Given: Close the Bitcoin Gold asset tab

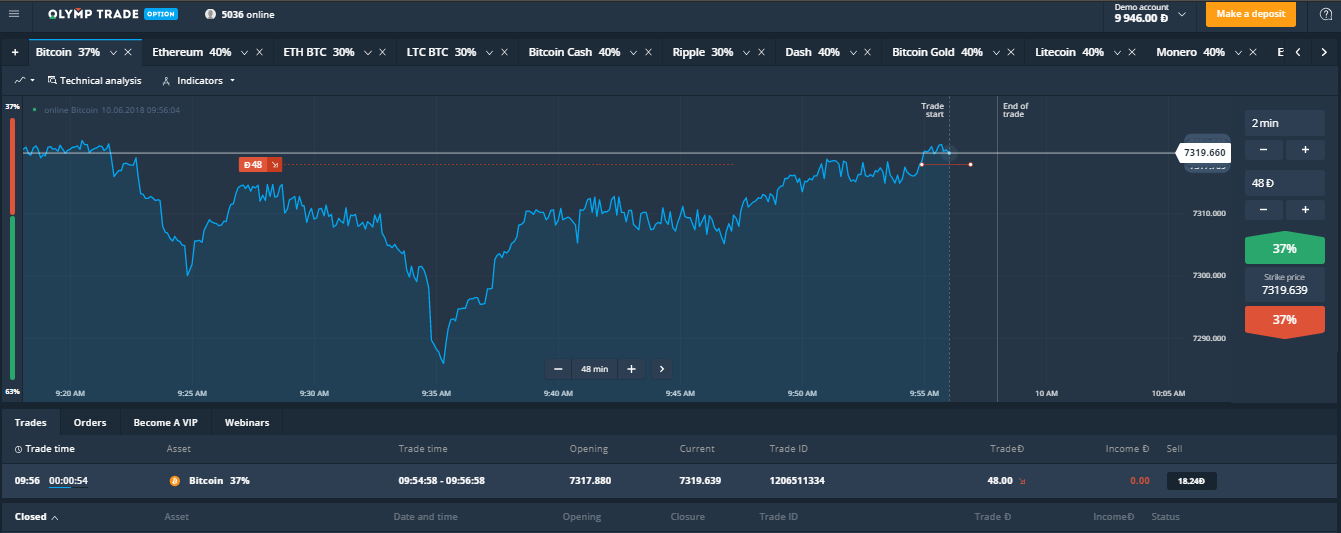Looking at the screenshot, I should 1012,52.
